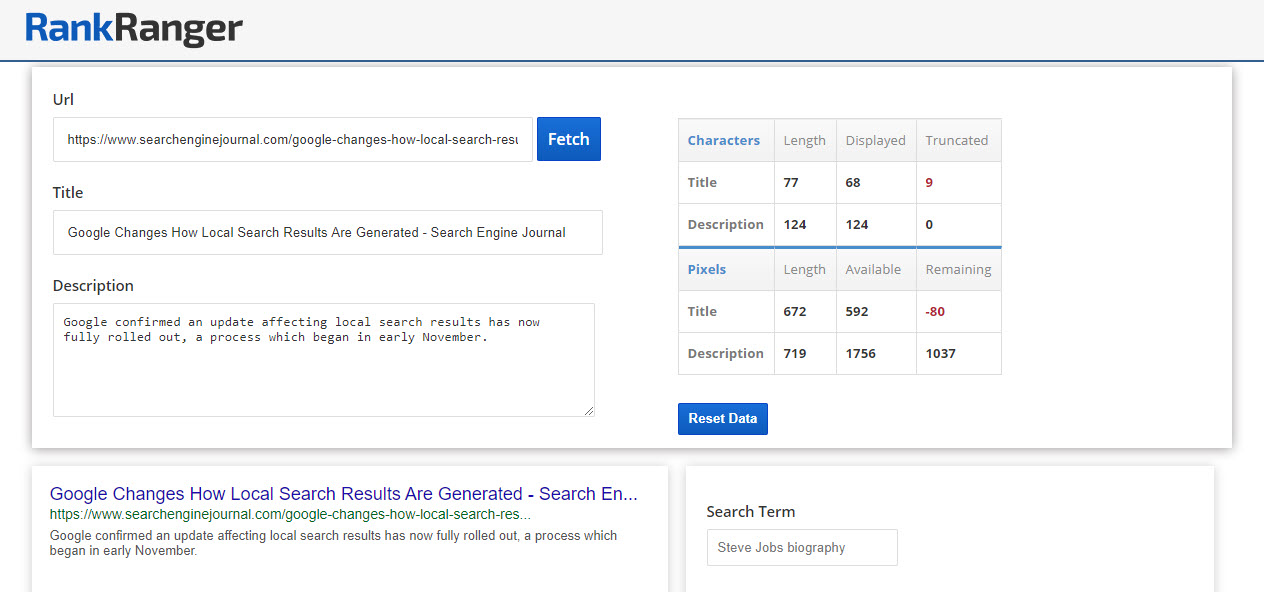The height and width of the screenshot is (592, 1264).
Task: Click the Description textarea resize handle
Action: (x=589, y=410)
